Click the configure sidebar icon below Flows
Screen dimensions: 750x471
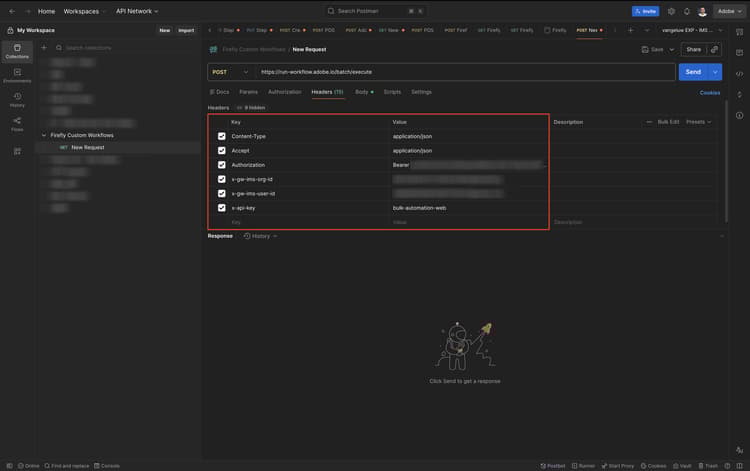pos(17,151)
